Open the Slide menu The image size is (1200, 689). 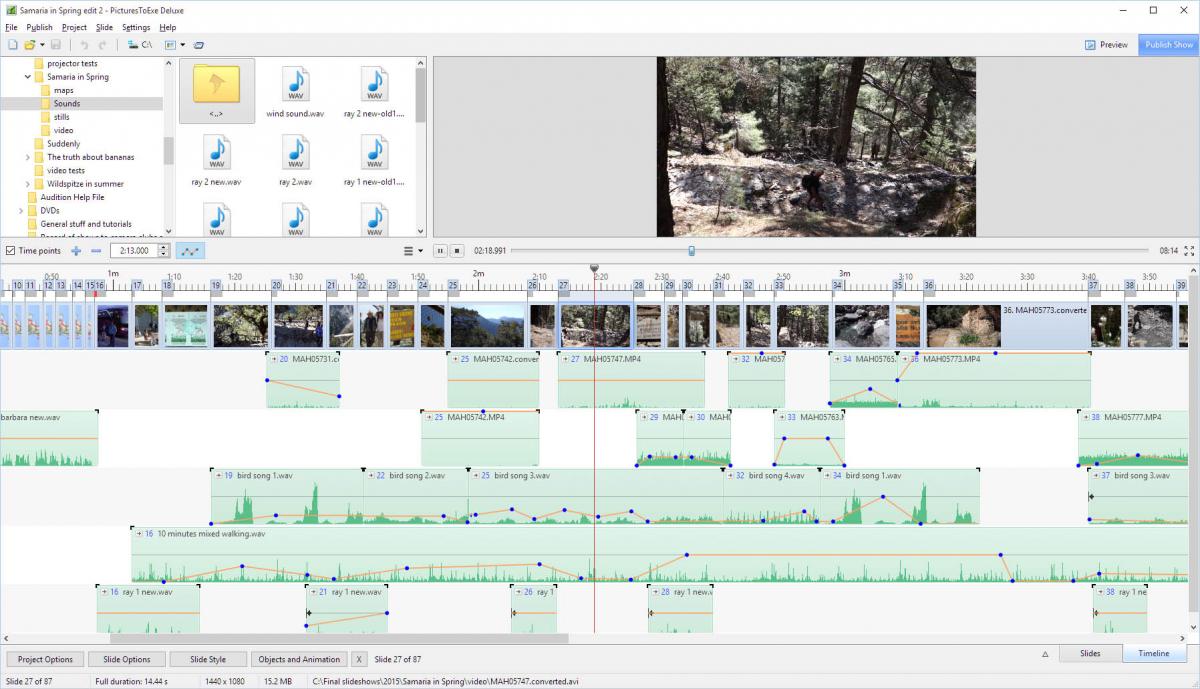pos(104,27)
